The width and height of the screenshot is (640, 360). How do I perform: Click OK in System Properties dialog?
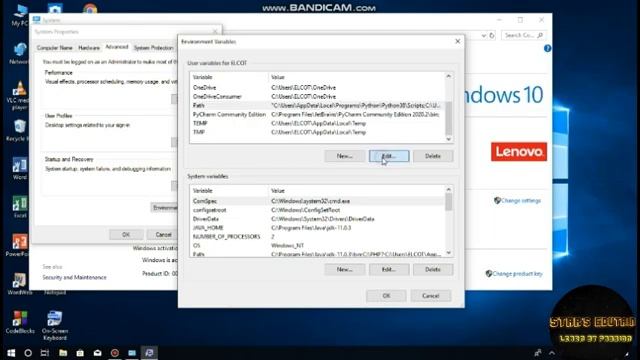[x=126, y=235]
